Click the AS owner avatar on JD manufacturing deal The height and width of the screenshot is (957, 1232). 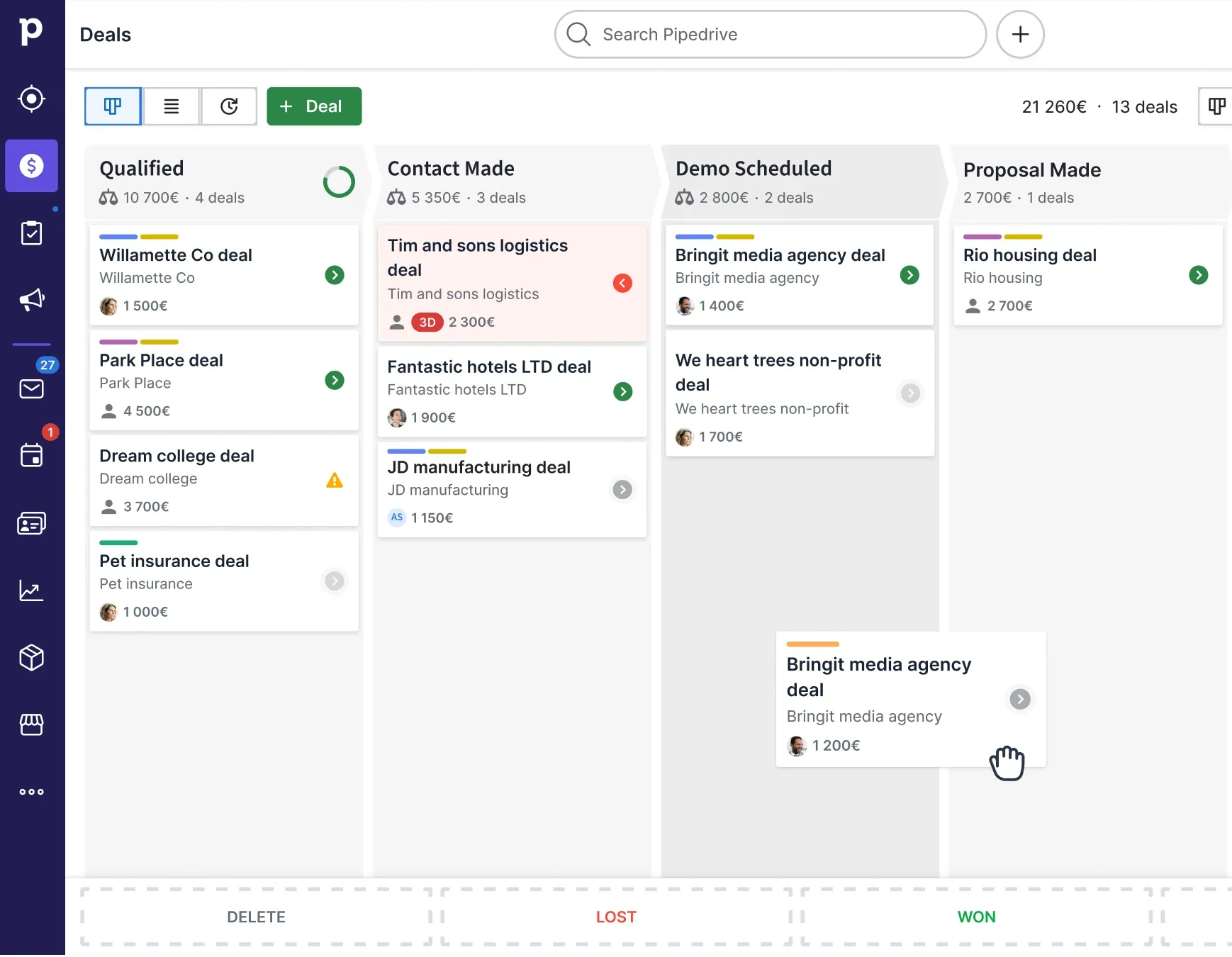click(x=397, y=517)
